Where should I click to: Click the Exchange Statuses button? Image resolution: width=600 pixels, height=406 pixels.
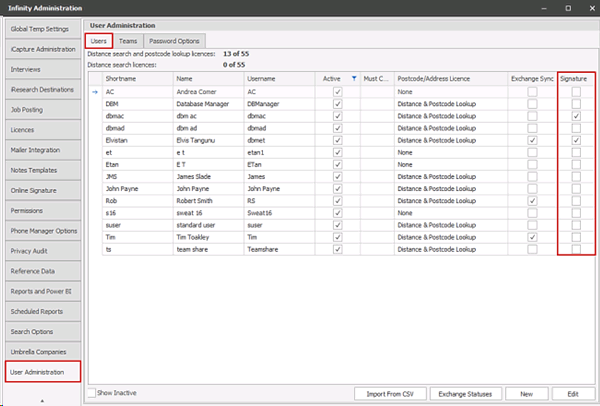[466, 393]
